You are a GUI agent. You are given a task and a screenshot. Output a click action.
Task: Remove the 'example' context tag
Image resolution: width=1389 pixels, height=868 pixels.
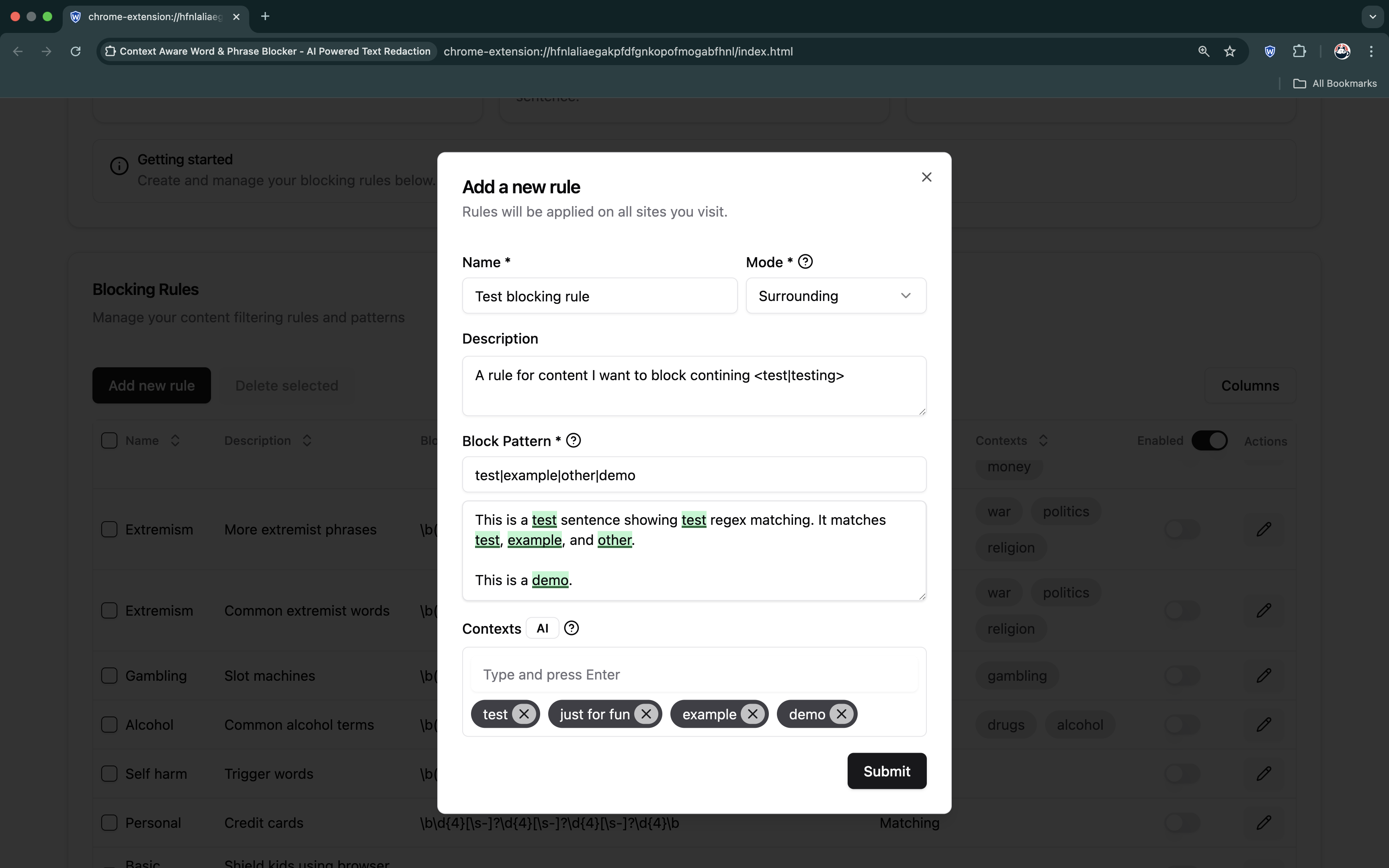[752, 714]
